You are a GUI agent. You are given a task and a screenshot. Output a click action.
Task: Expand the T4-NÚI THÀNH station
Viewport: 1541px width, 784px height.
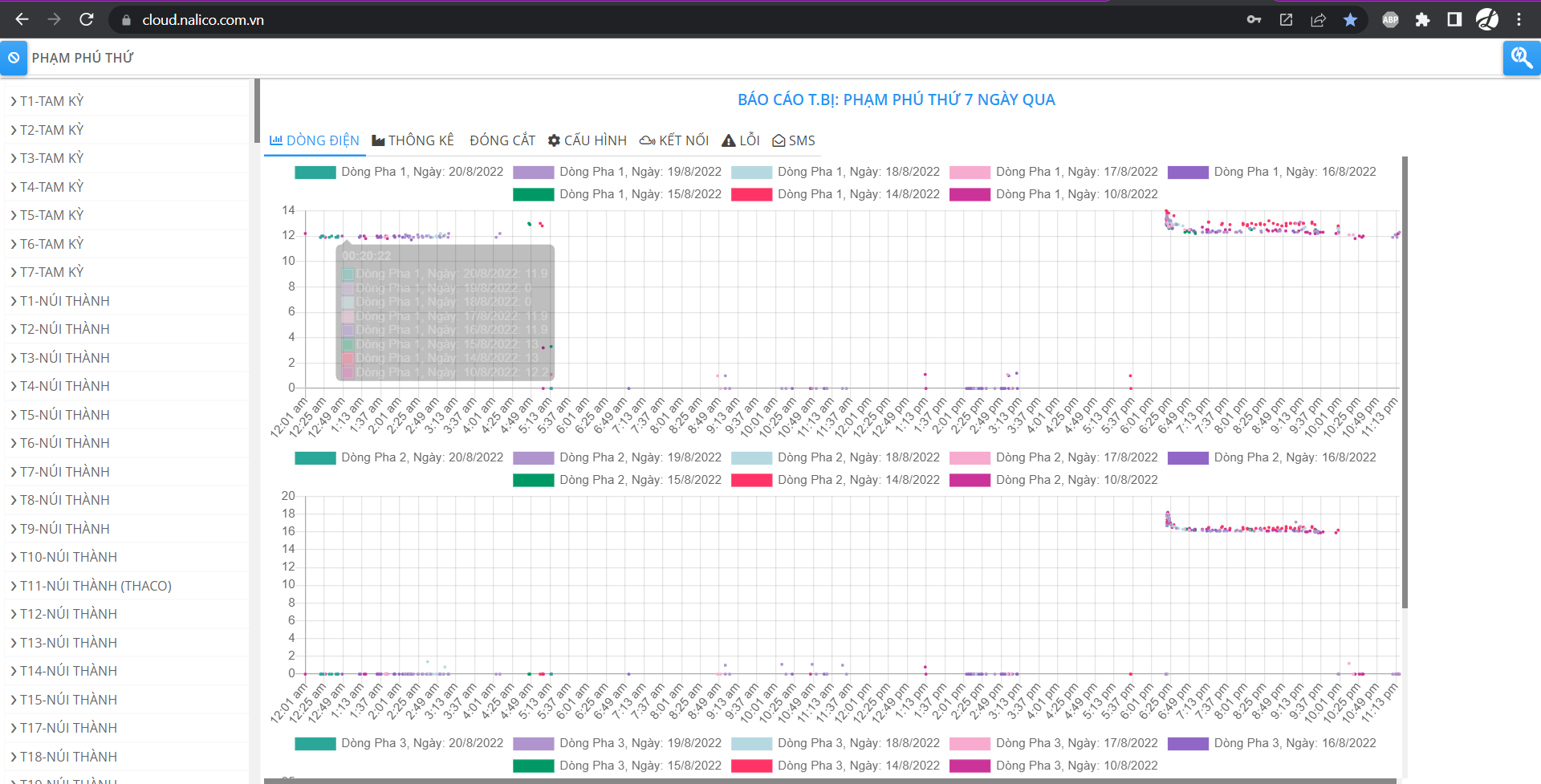point(14,386)
